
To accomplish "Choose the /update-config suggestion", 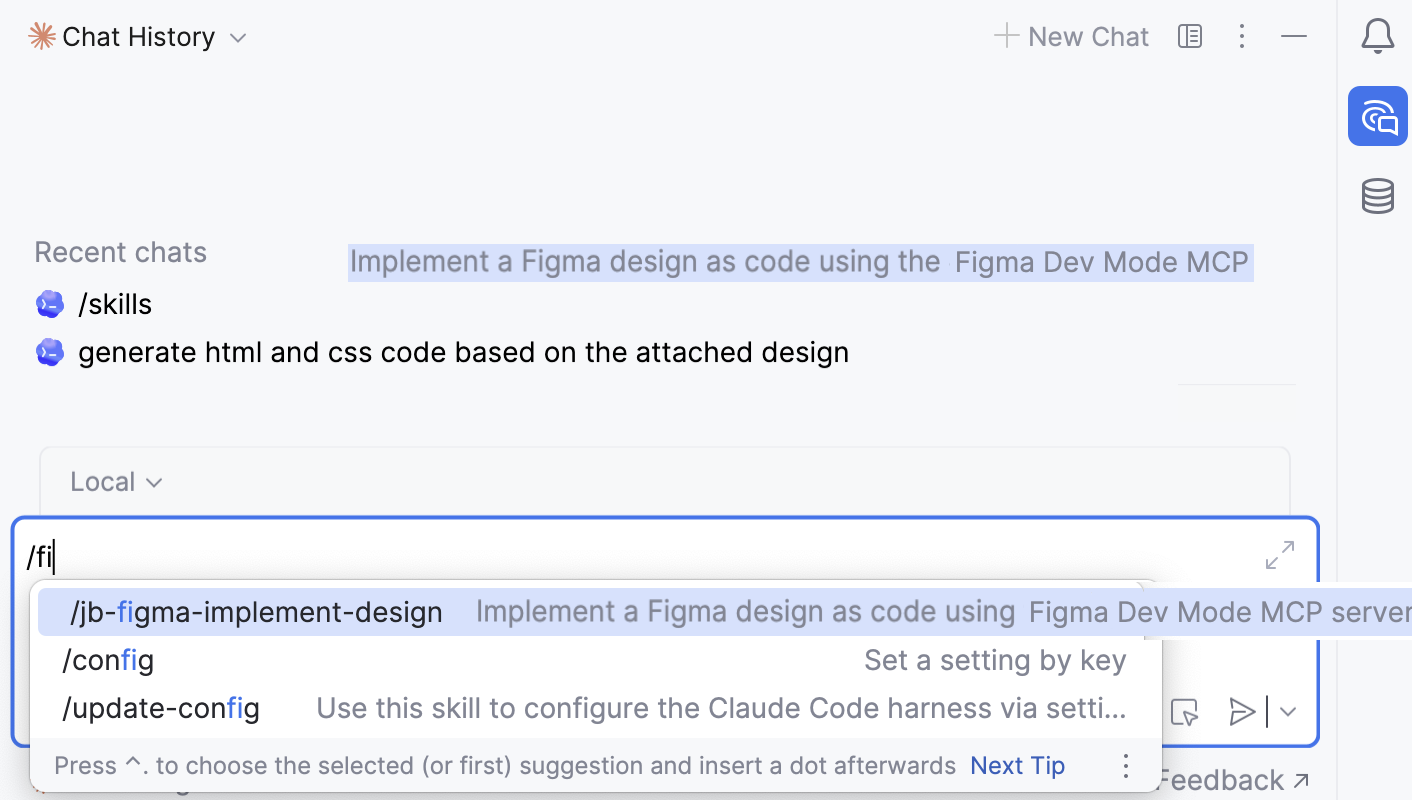I will pyautogui.click(x=596, y=708).
